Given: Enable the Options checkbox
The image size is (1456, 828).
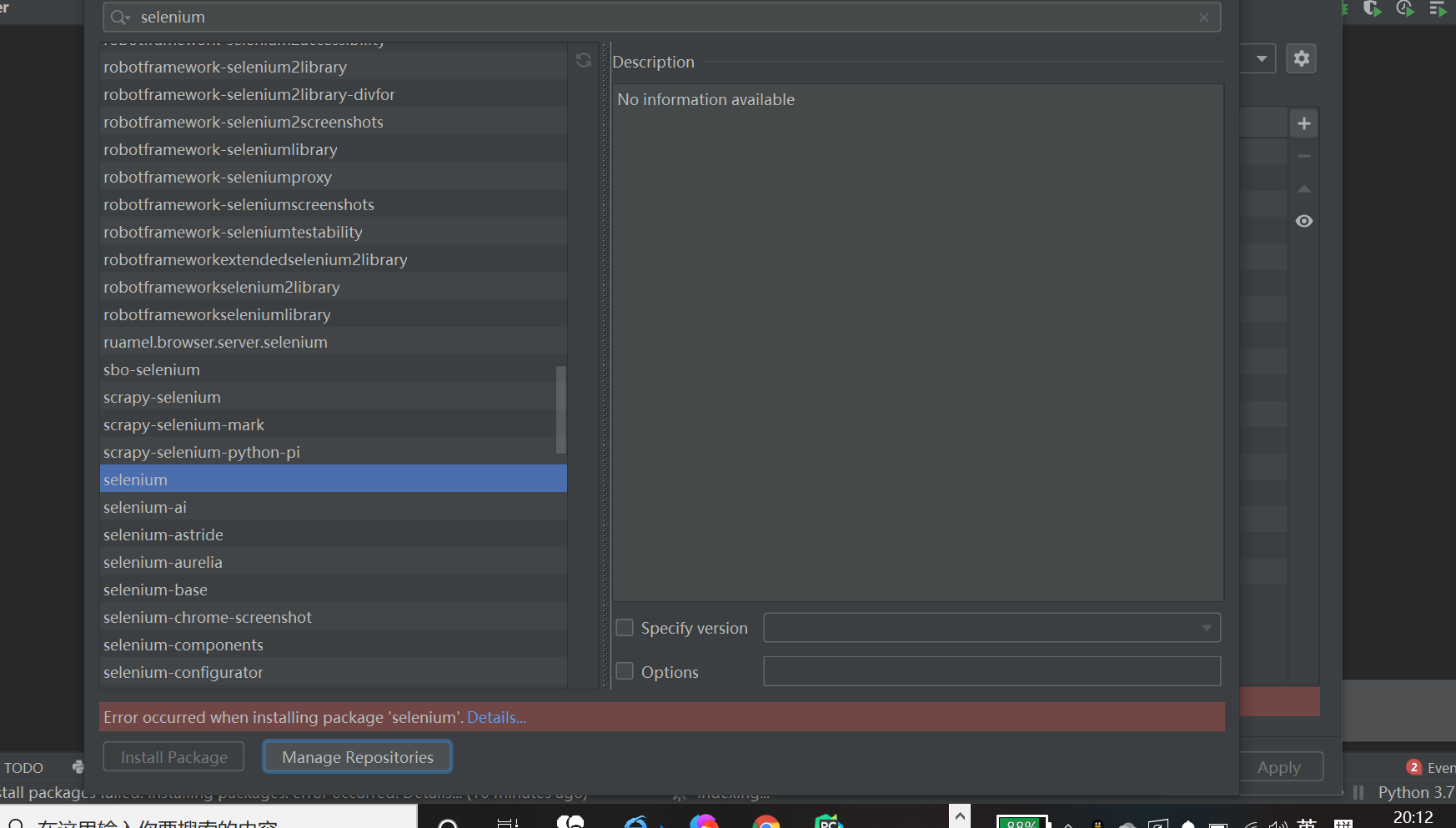Looking at the screenshot, I should click(625, 671).
